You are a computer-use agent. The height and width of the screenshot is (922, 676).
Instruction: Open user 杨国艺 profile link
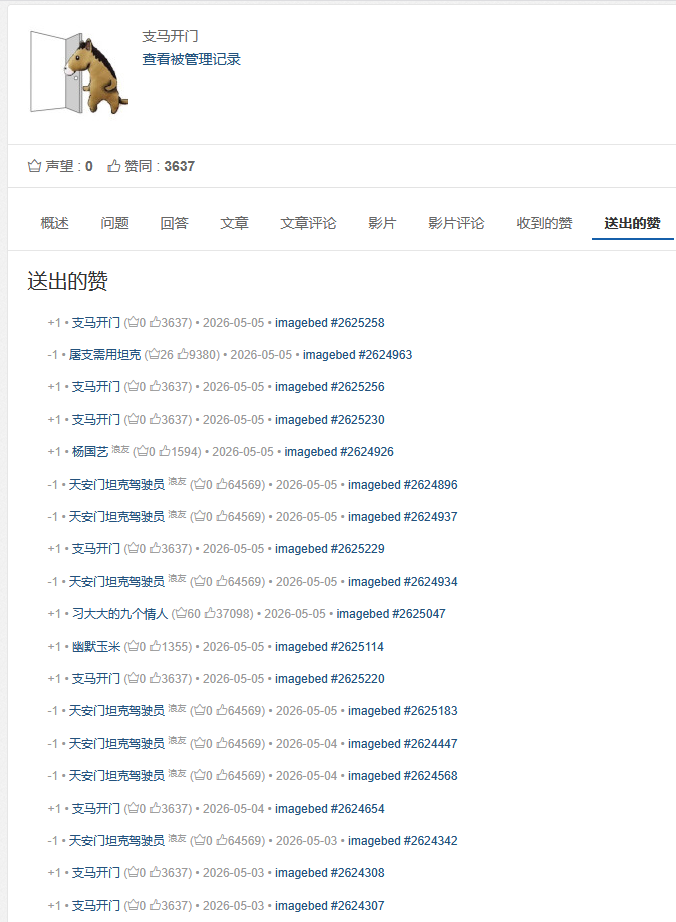pos(90,452)
